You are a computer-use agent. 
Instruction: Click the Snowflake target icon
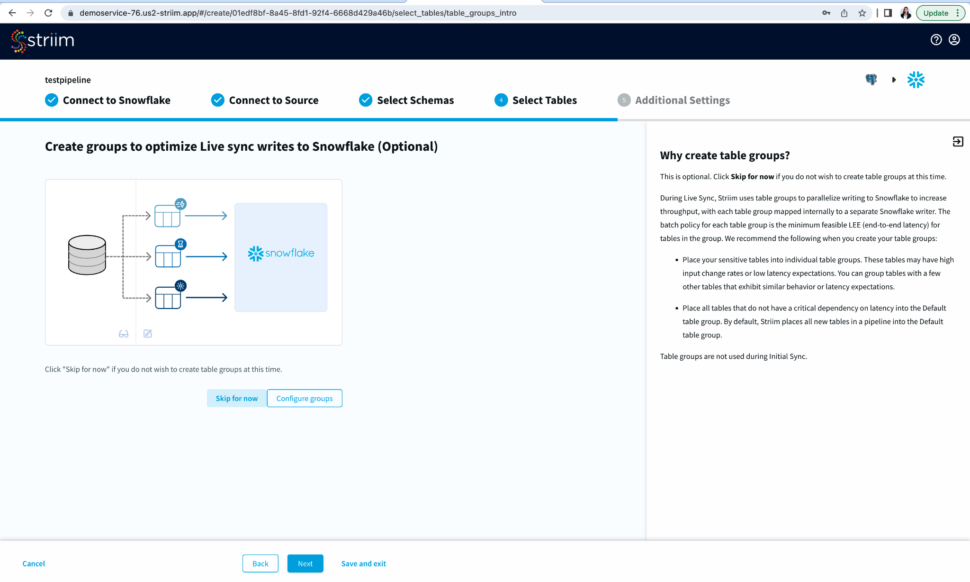pos(915,80)
